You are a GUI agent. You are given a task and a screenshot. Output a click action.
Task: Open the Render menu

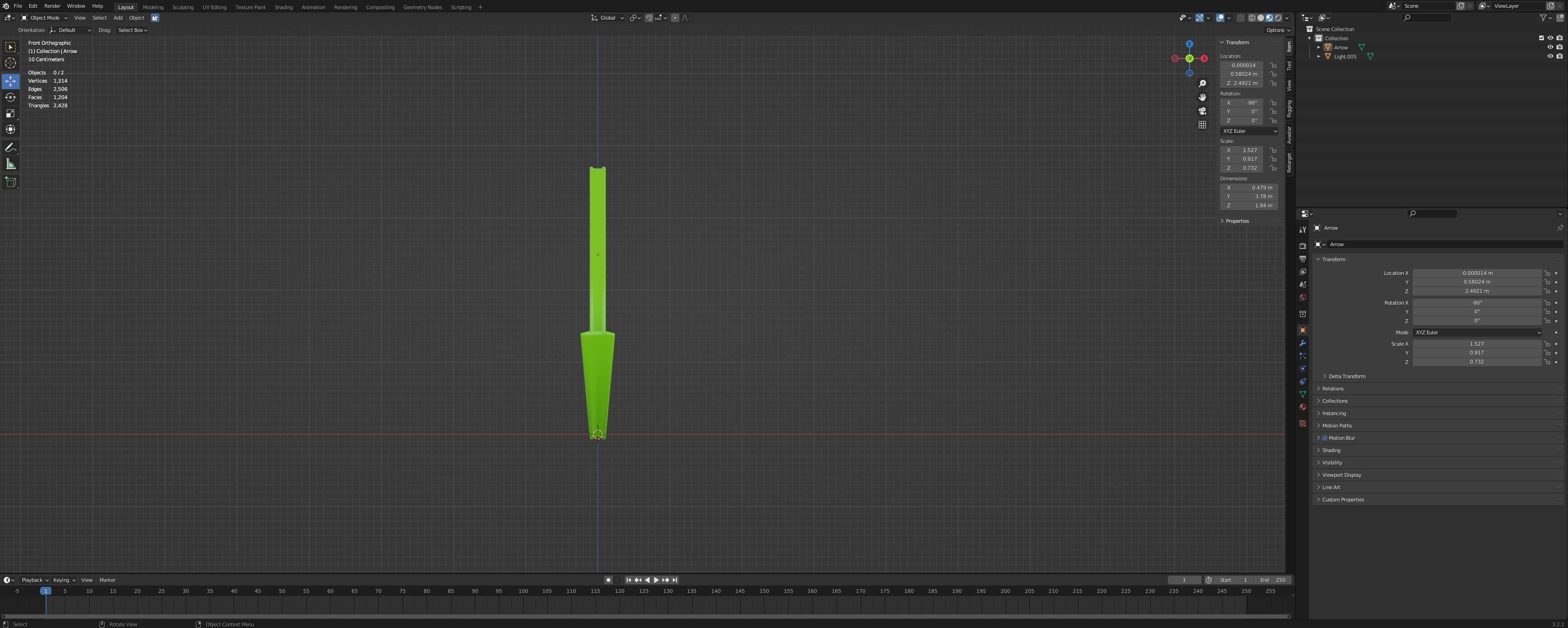52,6
